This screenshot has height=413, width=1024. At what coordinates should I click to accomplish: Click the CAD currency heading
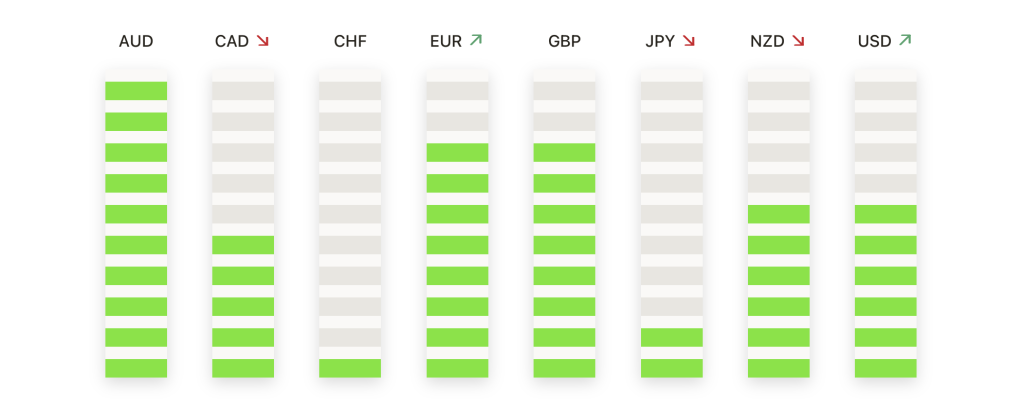click(232, 42)
